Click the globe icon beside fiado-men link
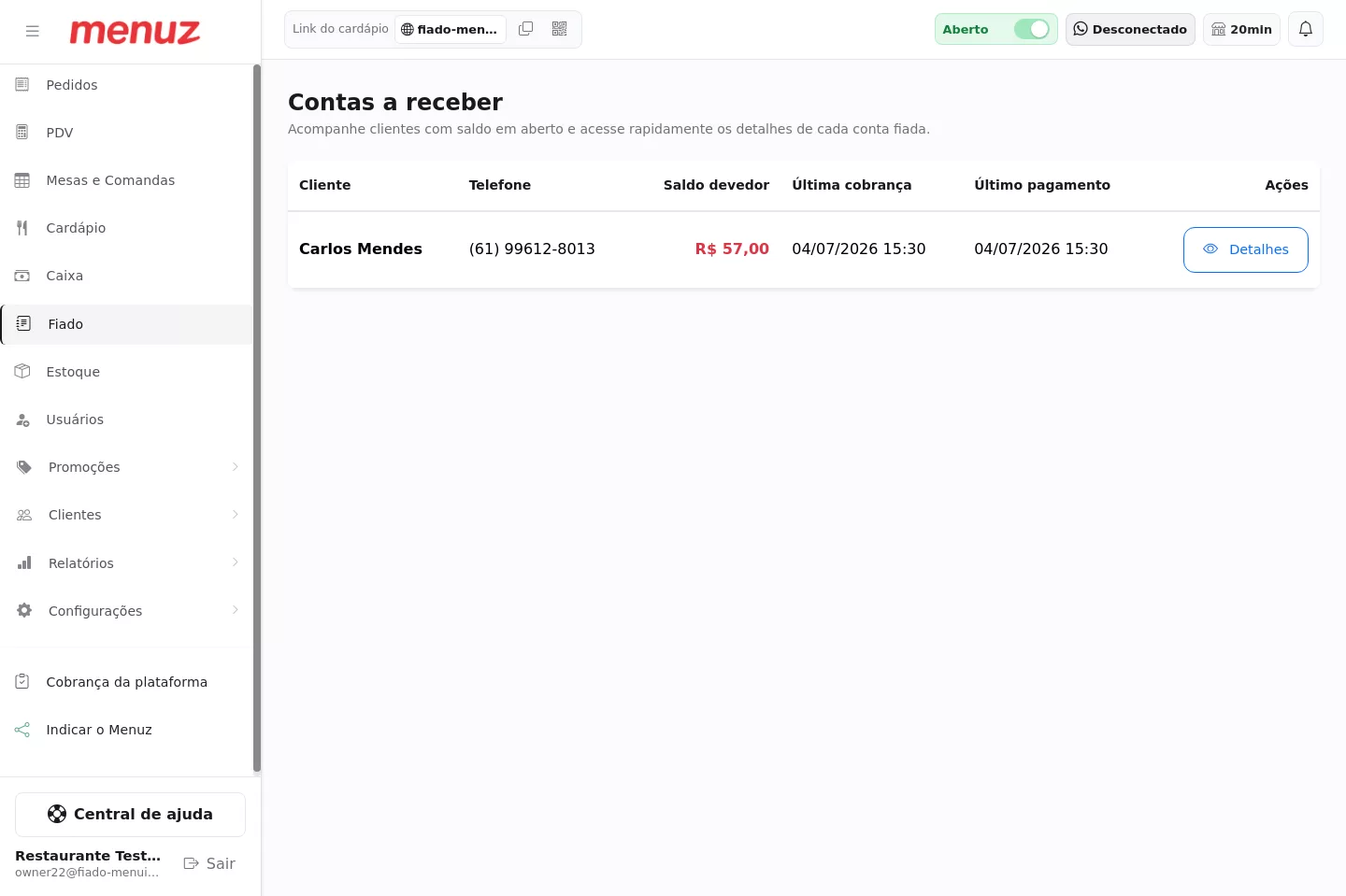The height and width of the screenshot is (896, 1346). 408,30
